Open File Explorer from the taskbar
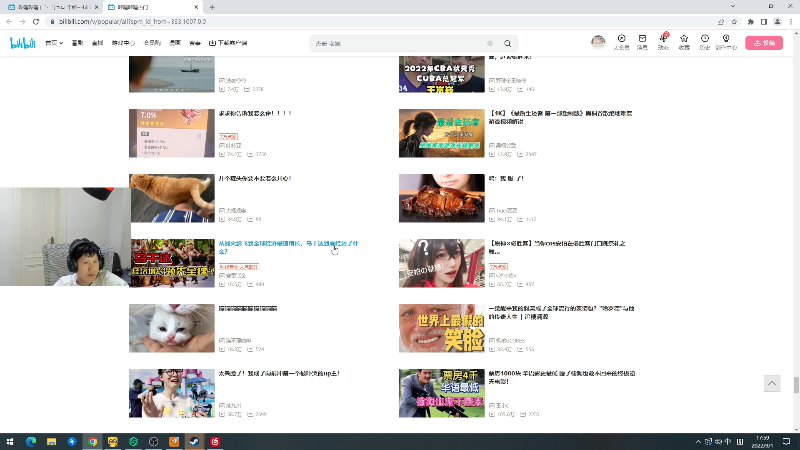The height and width of the screenshot is (450, 800). point(52,441)
